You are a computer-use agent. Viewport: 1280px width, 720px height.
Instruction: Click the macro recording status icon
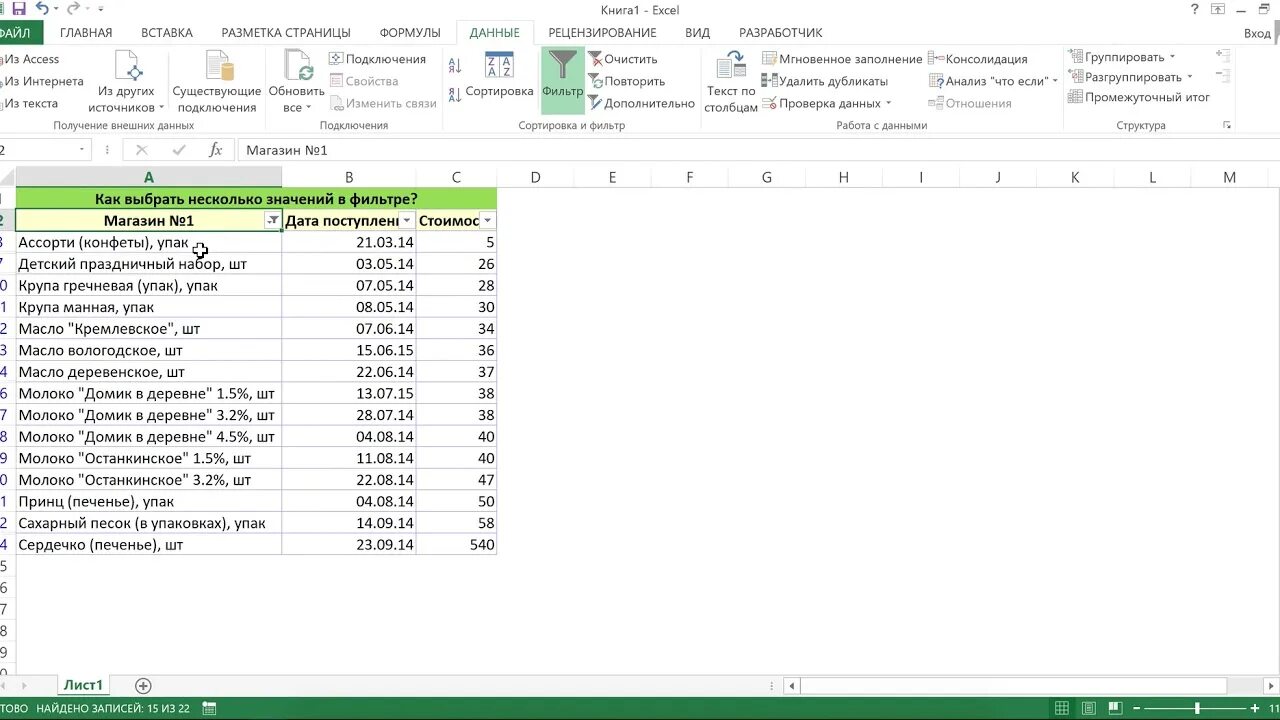(209, 708)
